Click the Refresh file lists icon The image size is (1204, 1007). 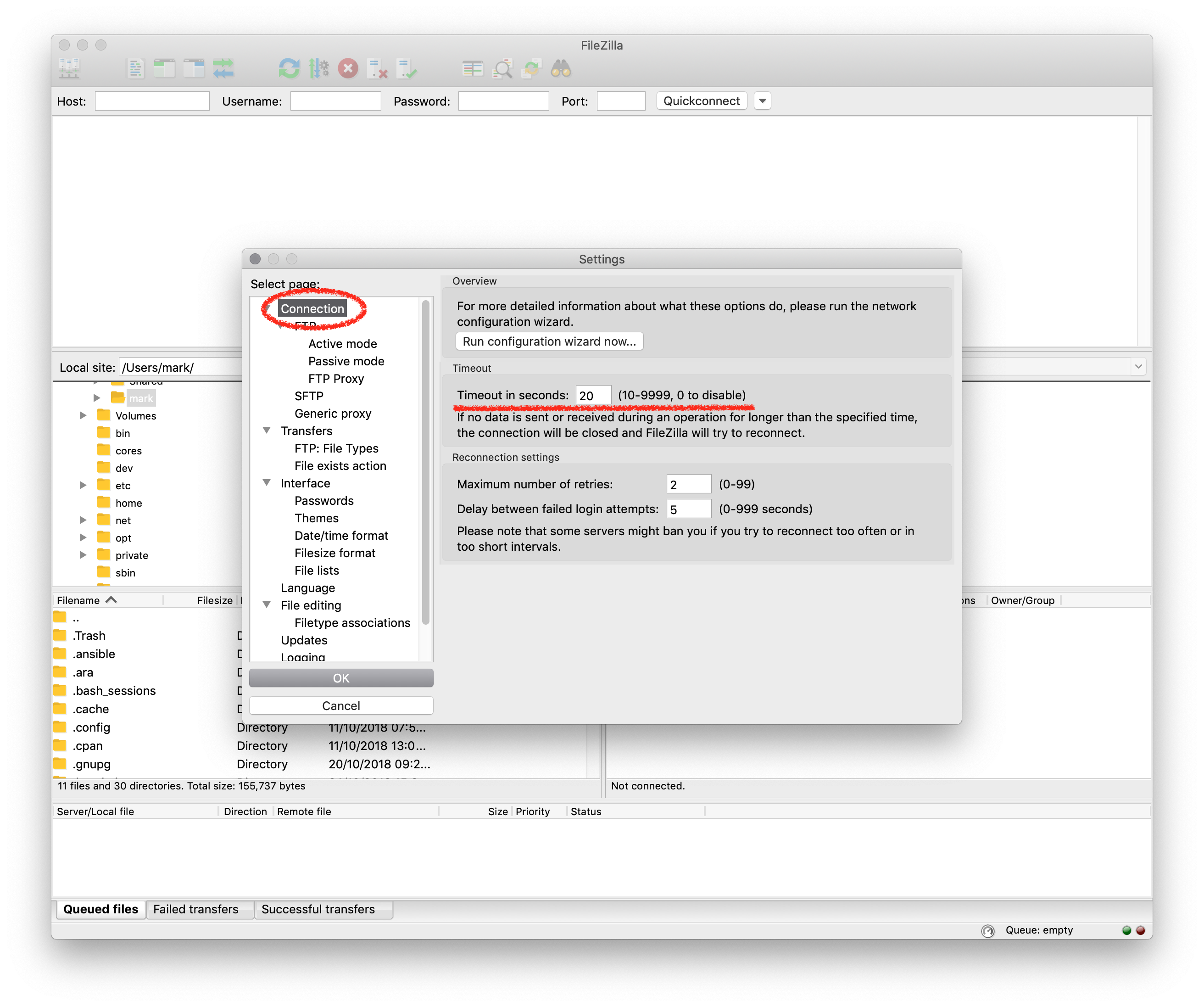point(289,69)
